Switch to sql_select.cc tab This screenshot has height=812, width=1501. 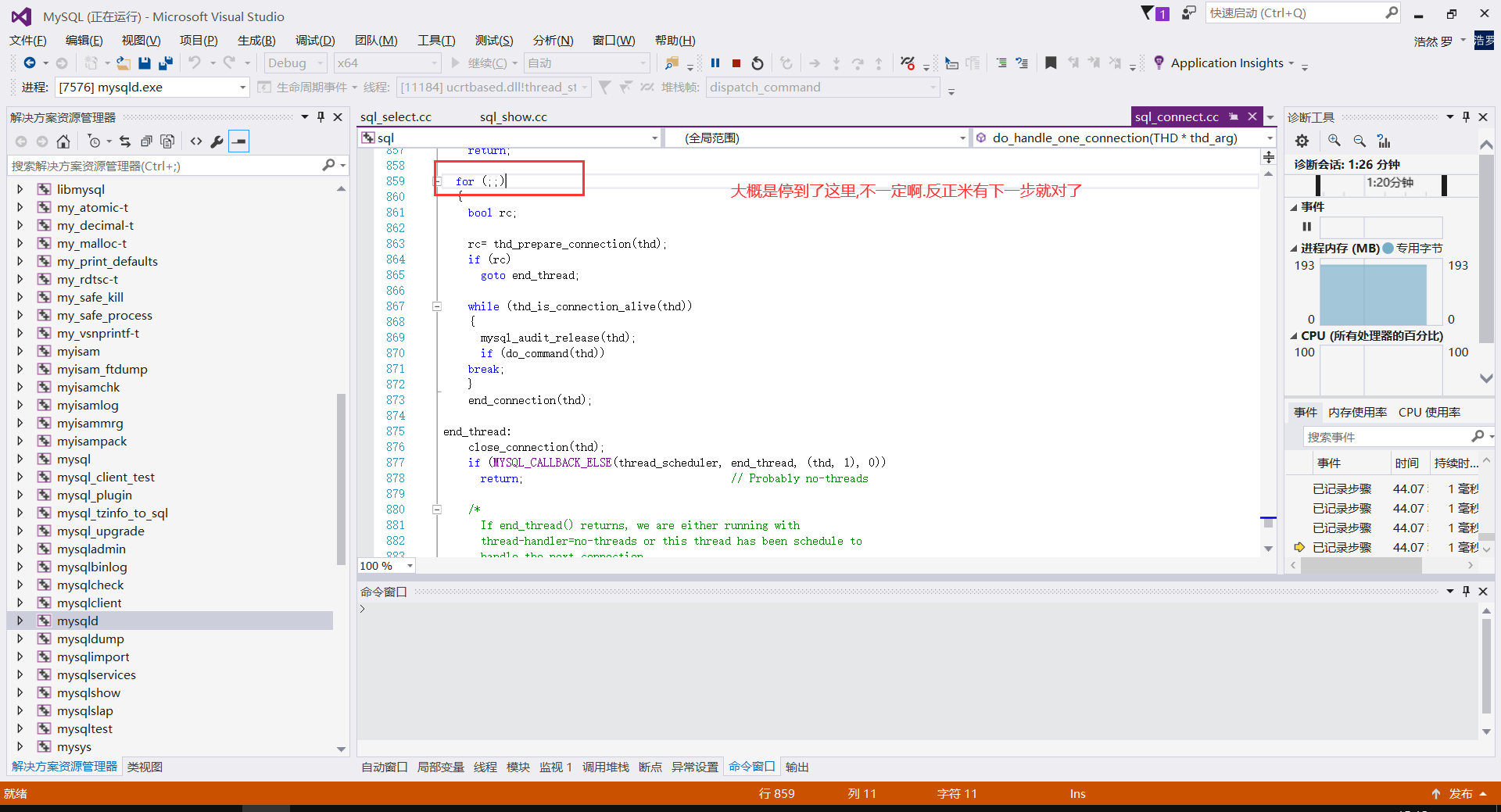396,117
